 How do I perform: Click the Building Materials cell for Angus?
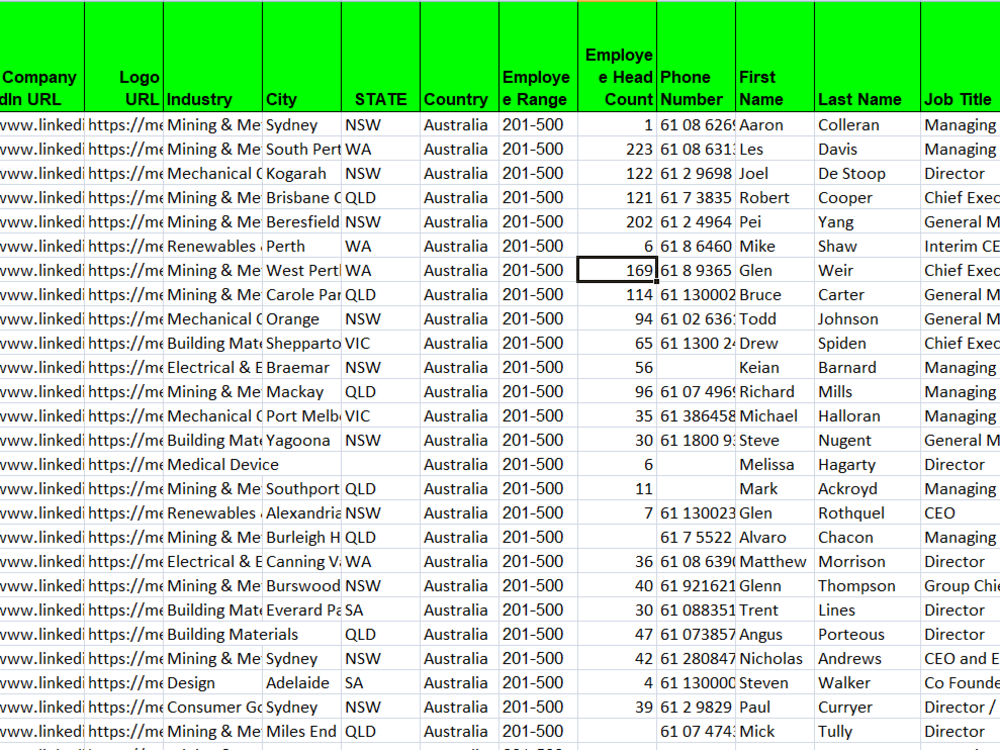tap(212, 634)
